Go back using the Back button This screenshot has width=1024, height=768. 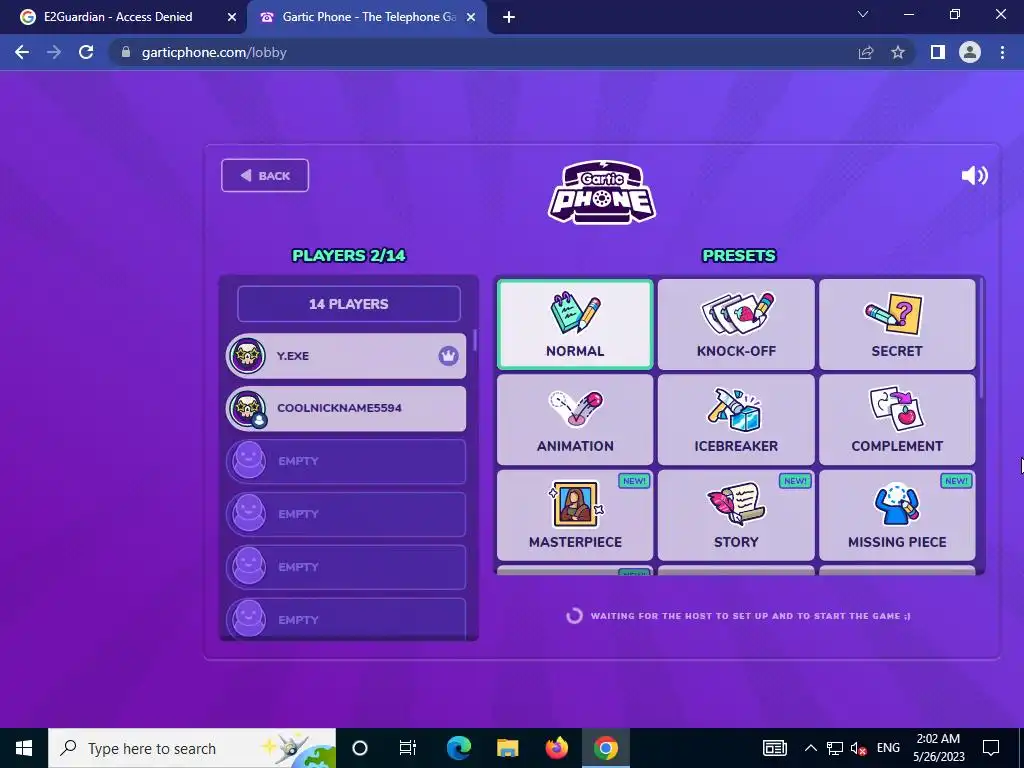pyautogui.click(x=265, y=176)
